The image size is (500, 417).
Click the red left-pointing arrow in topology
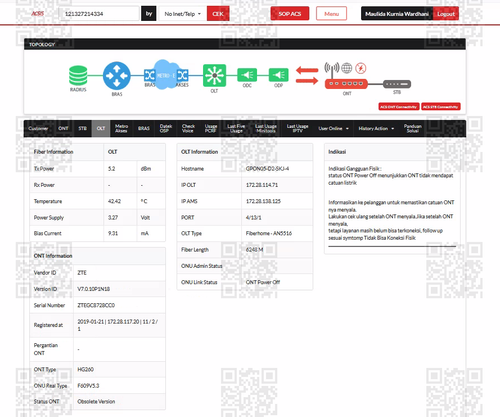tap(307, 70)
